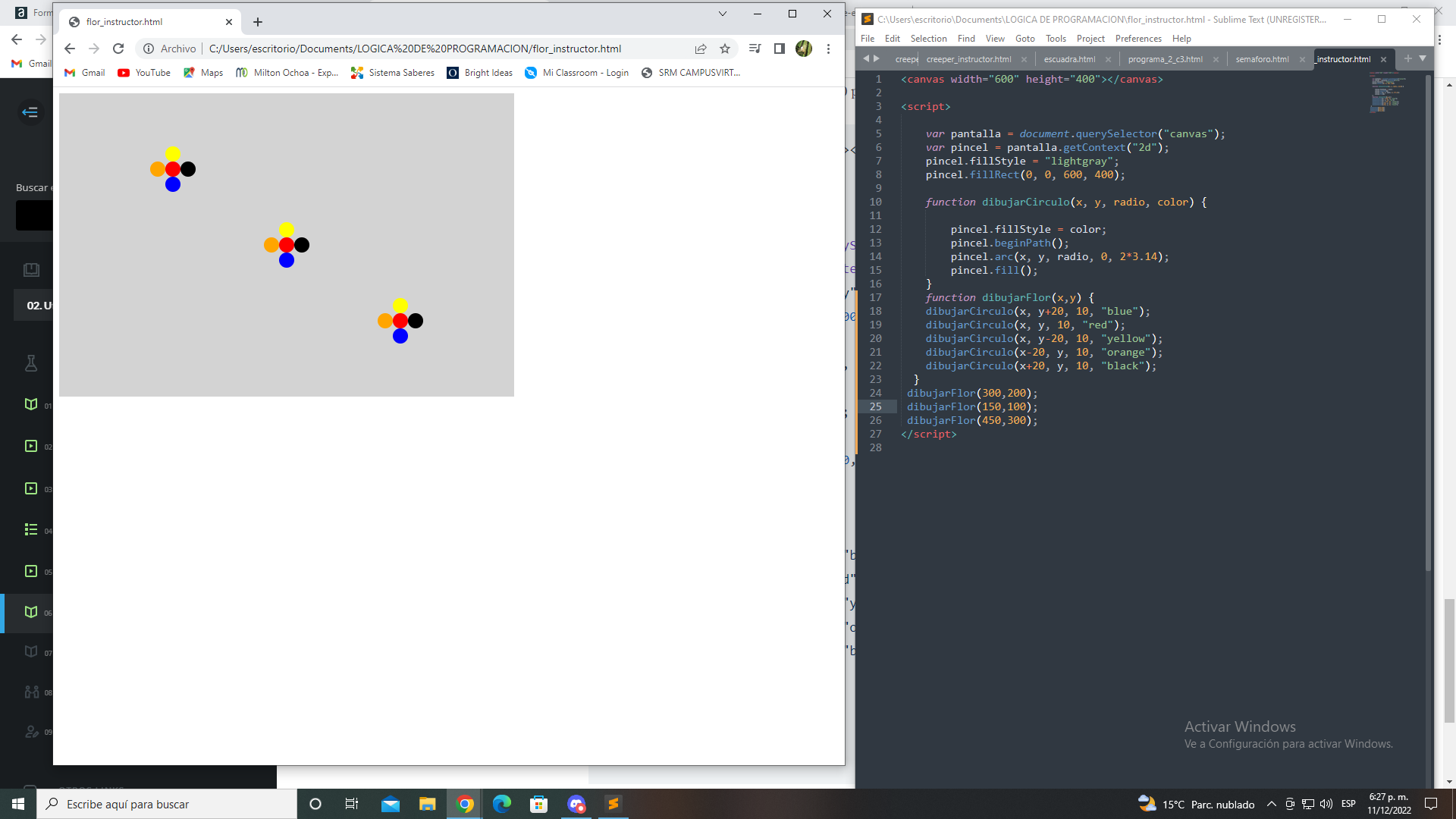Add a new tab in Sublime Text
1456x819 pixels.
[1408, 58]
